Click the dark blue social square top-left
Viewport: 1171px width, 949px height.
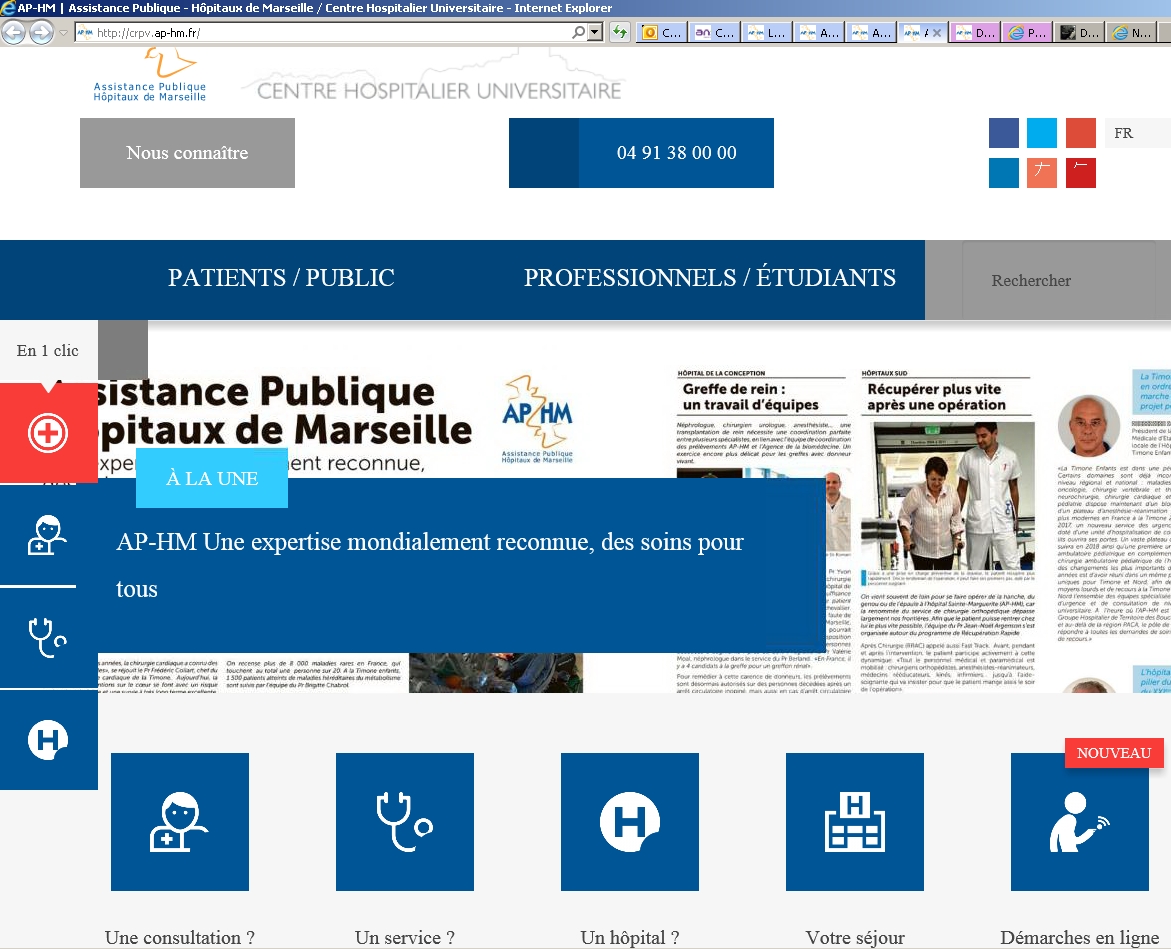pyautogui.click(x=1004, y=133)
